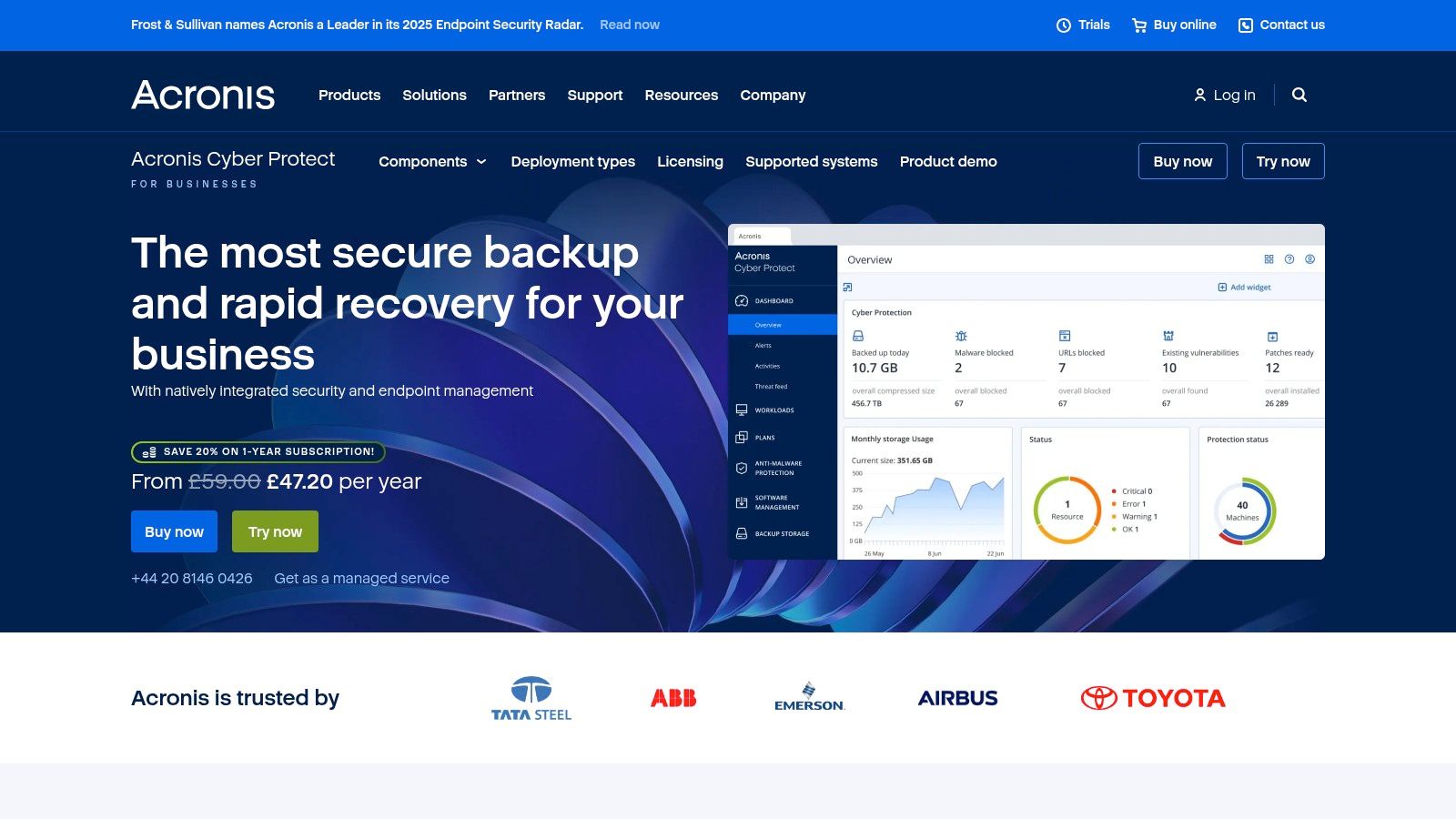Click the Save 20% subscription badge
The height and width of the screenshot is (819, 1456).
258,451
